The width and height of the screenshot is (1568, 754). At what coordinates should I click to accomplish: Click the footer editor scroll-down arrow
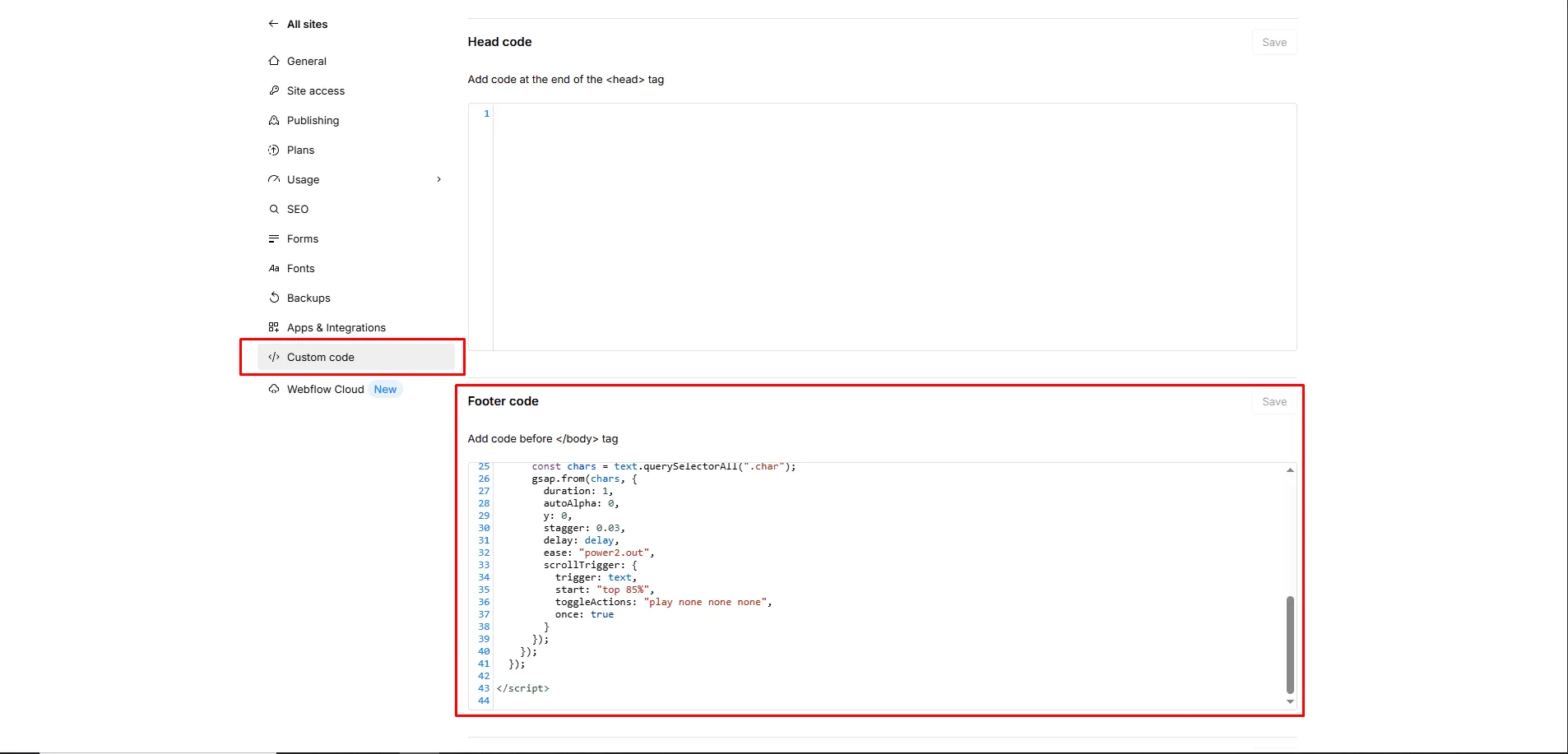[x=1289, y=701]
